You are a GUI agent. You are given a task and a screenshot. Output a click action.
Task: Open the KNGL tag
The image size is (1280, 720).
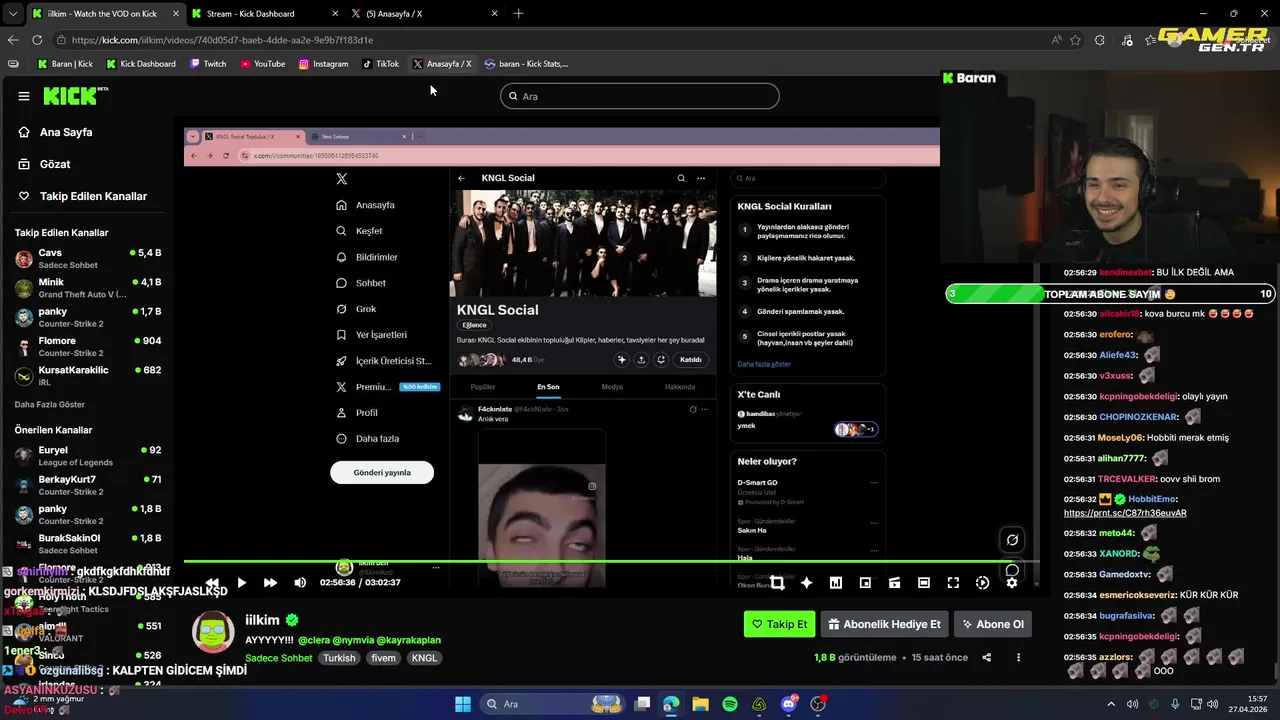[424, 658]
